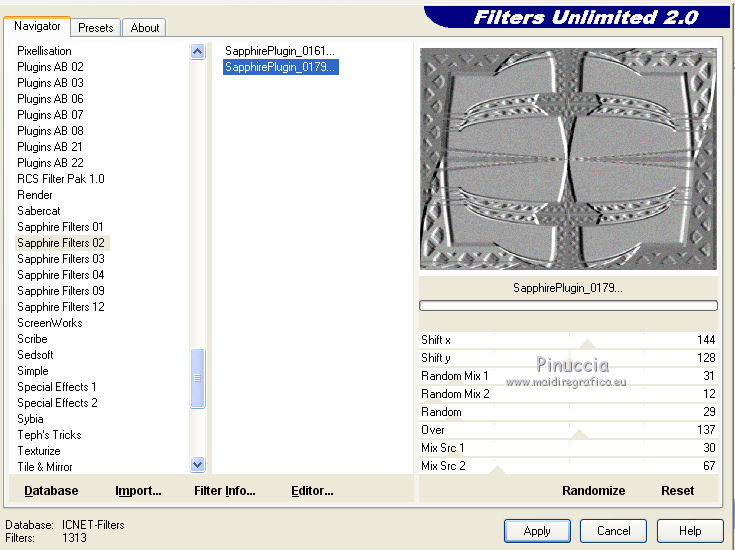Select Sapphire Filters 02 category
Image resolution: width=735 pixels, height=550 pixels.
61,242
